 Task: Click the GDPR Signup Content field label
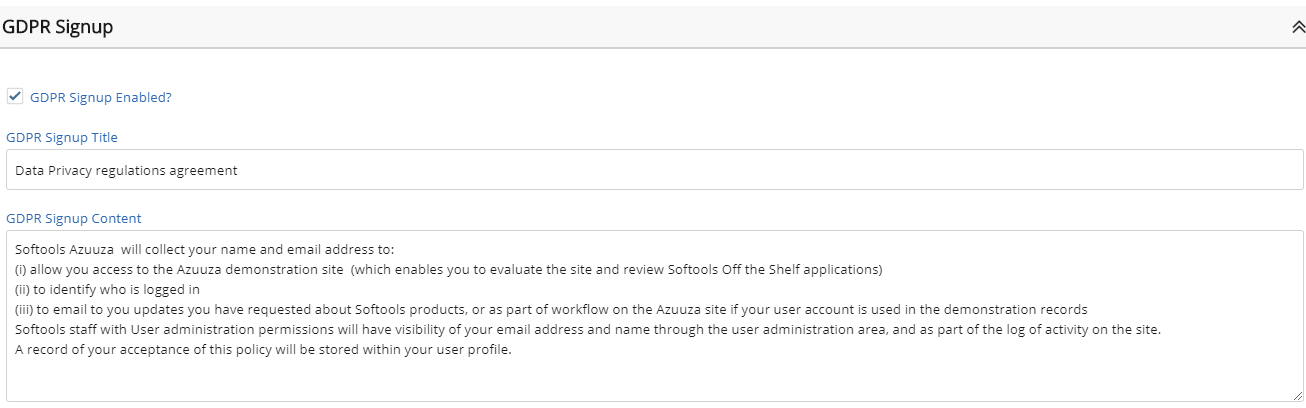click(x=74, y=218)
